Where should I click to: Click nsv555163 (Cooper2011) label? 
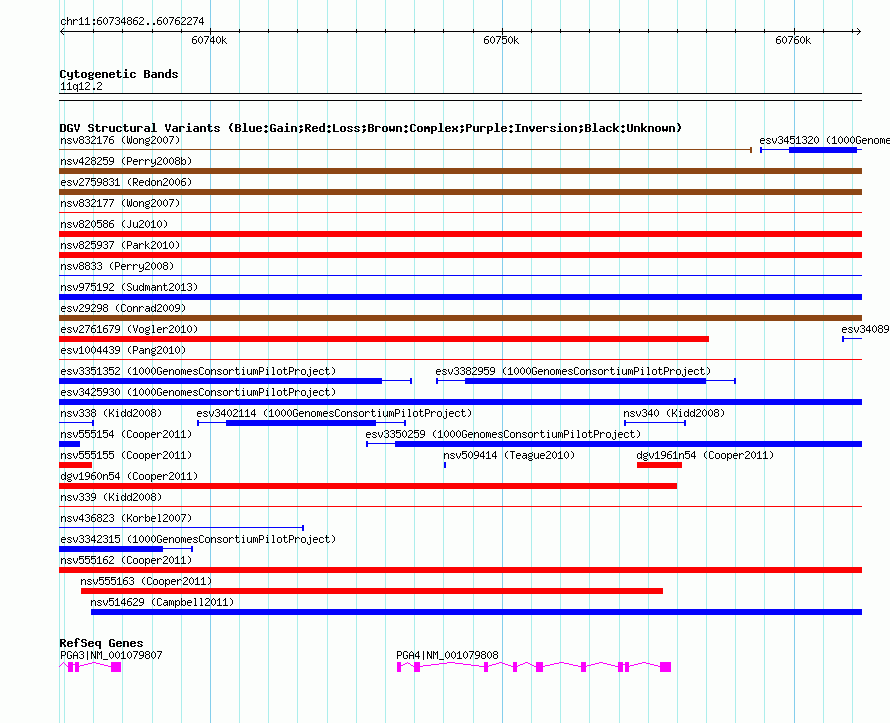146,581
